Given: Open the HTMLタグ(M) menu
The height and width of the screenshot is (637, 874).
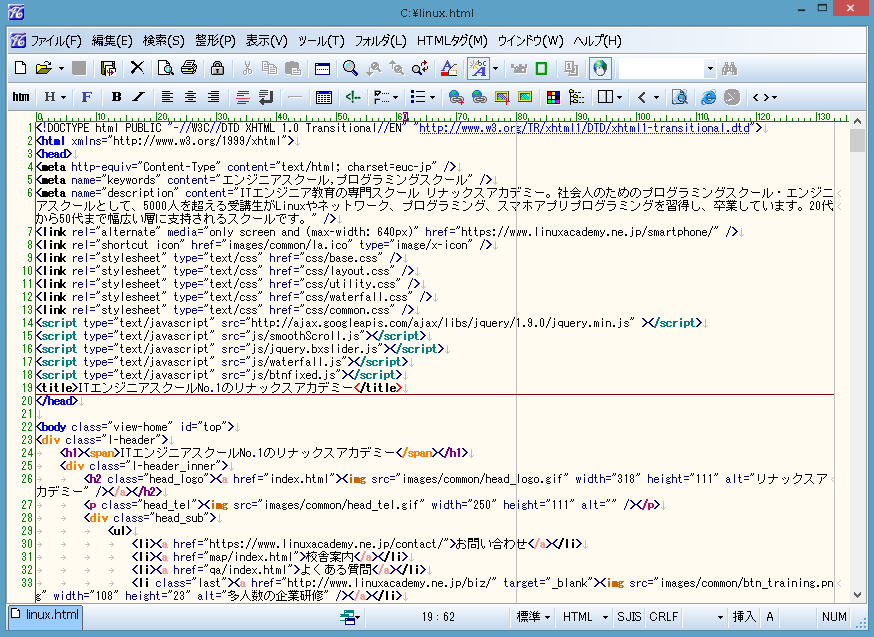Looking at the screenshot, I should (x=451, y=41).
